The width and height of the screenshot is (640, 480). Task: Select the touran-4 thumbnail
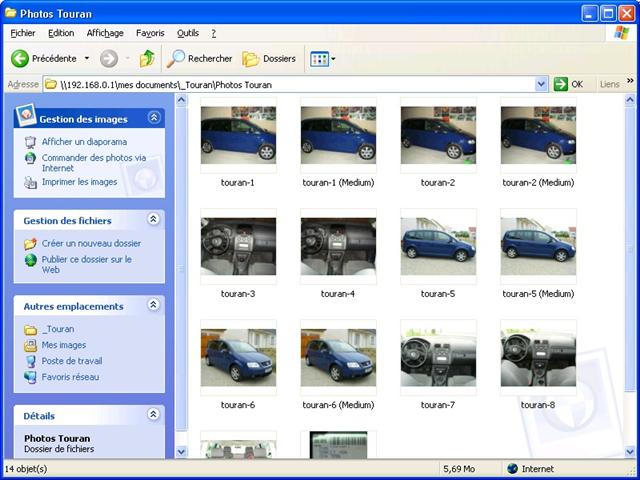[x=338, y=247]
